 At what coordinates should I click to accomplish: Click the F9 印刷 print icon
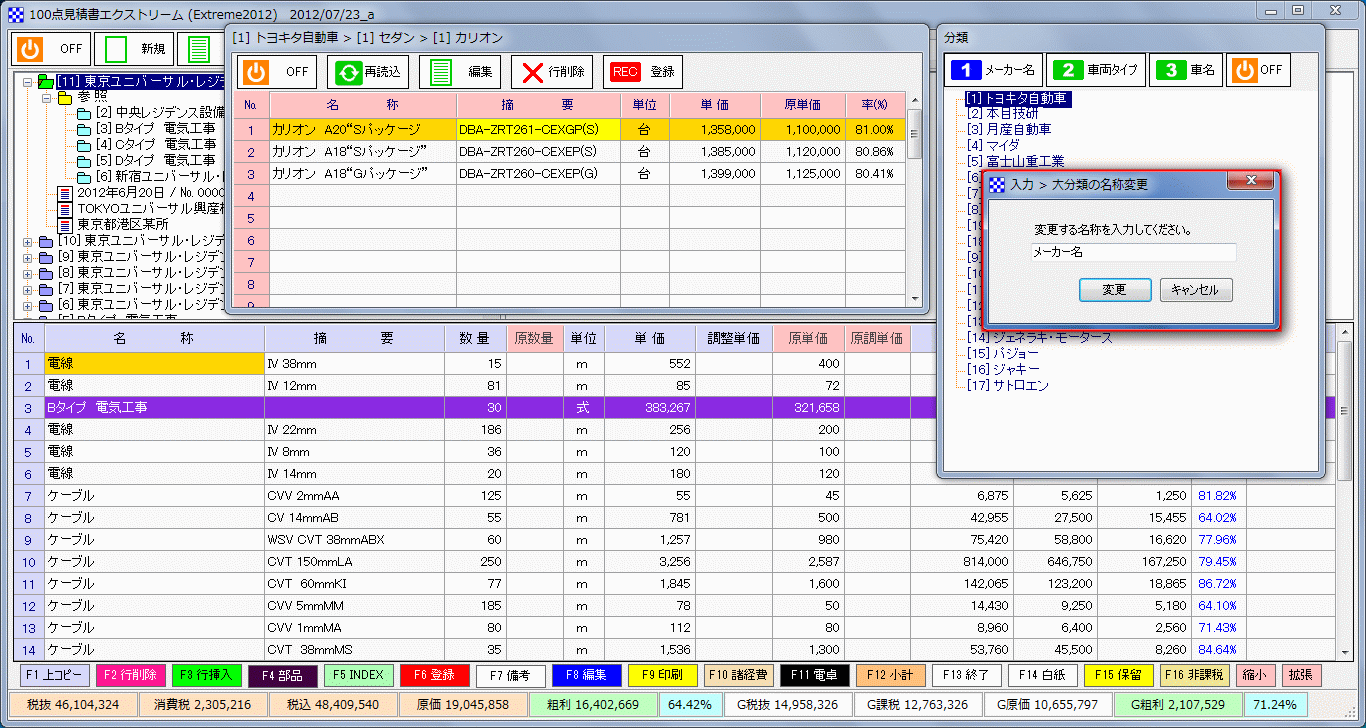tap(662, 675)
